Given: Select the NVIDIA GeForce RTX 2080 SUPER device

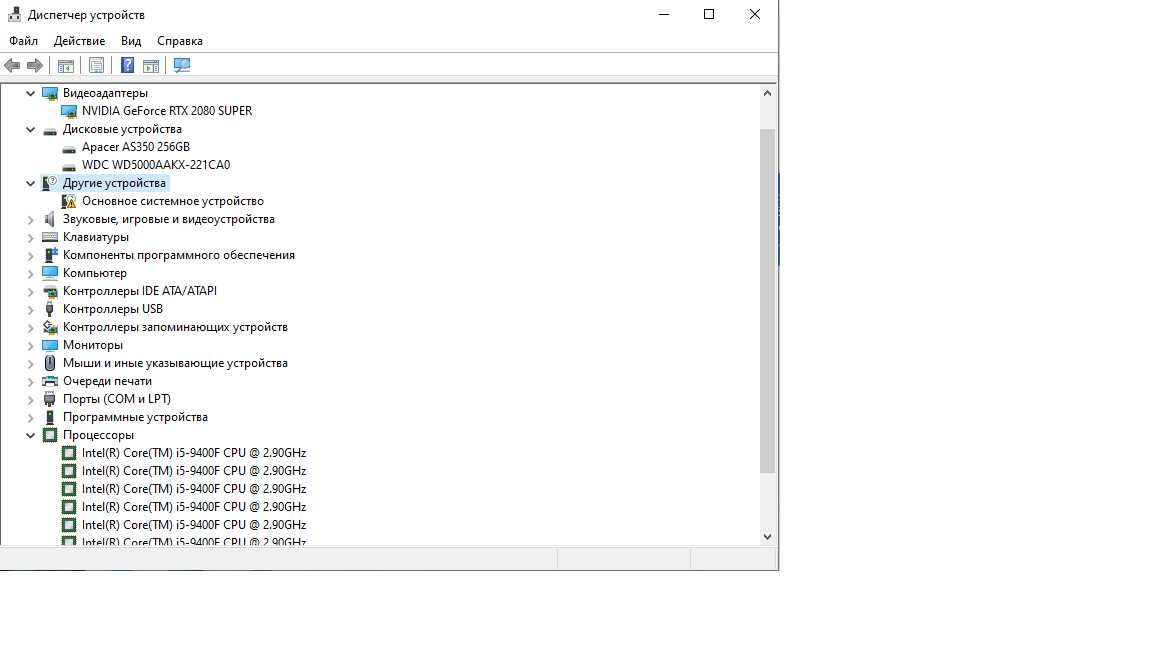Looking at the screenshot, I should coord(167,111).
